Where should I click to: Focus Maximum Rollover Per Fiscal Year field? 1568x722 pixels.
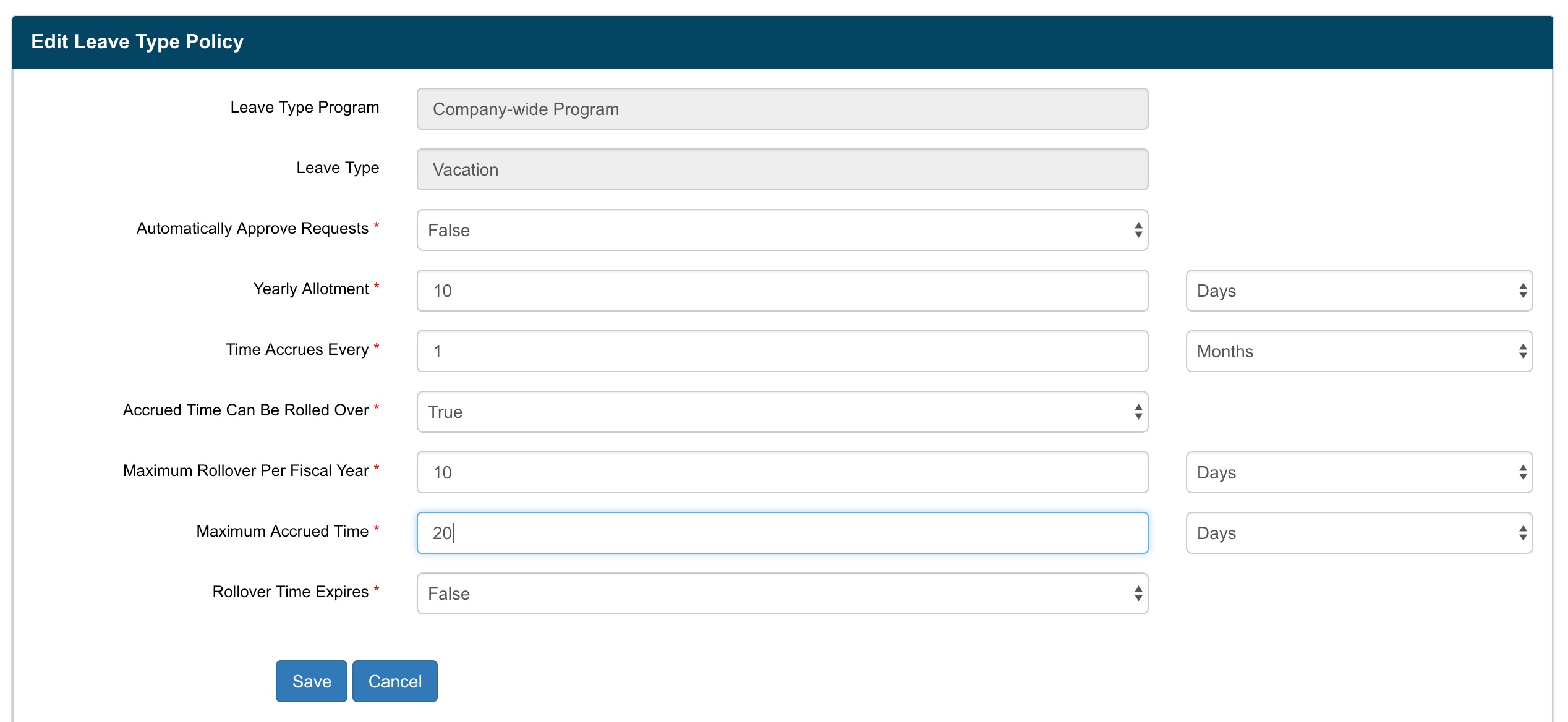pyautogui.click(x=782, y=472)
